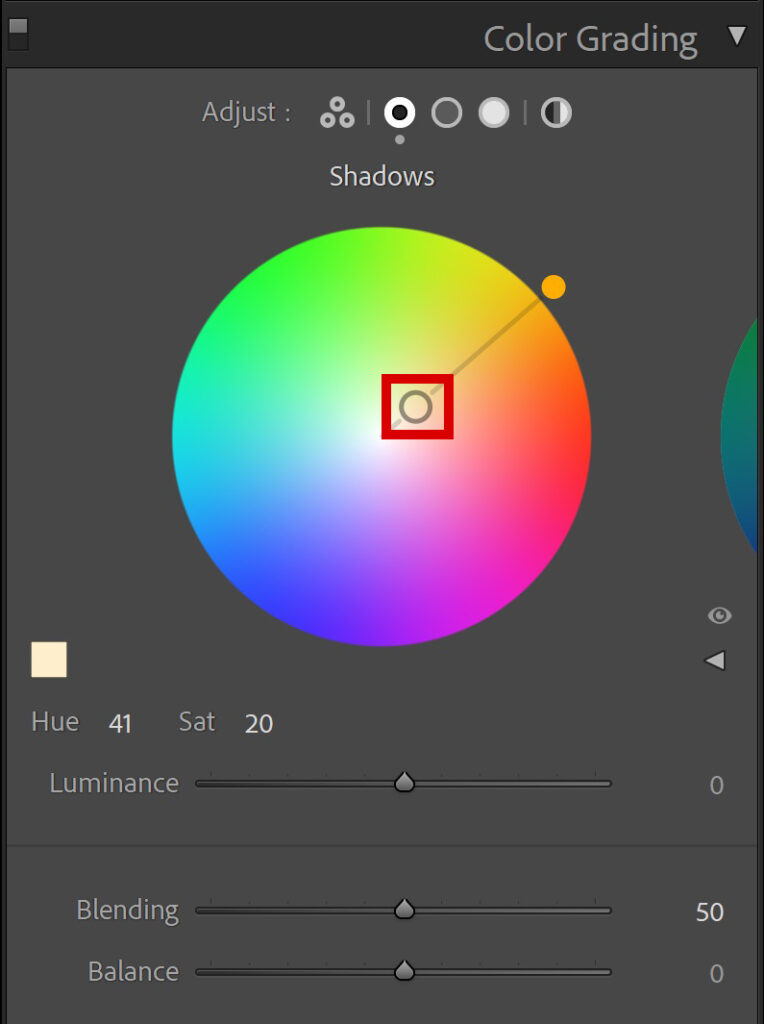The width and height of the screenshot is (764, 1024).
Task: Click the orange hue handle outside wheel
Action: click(x=553, y=287)
